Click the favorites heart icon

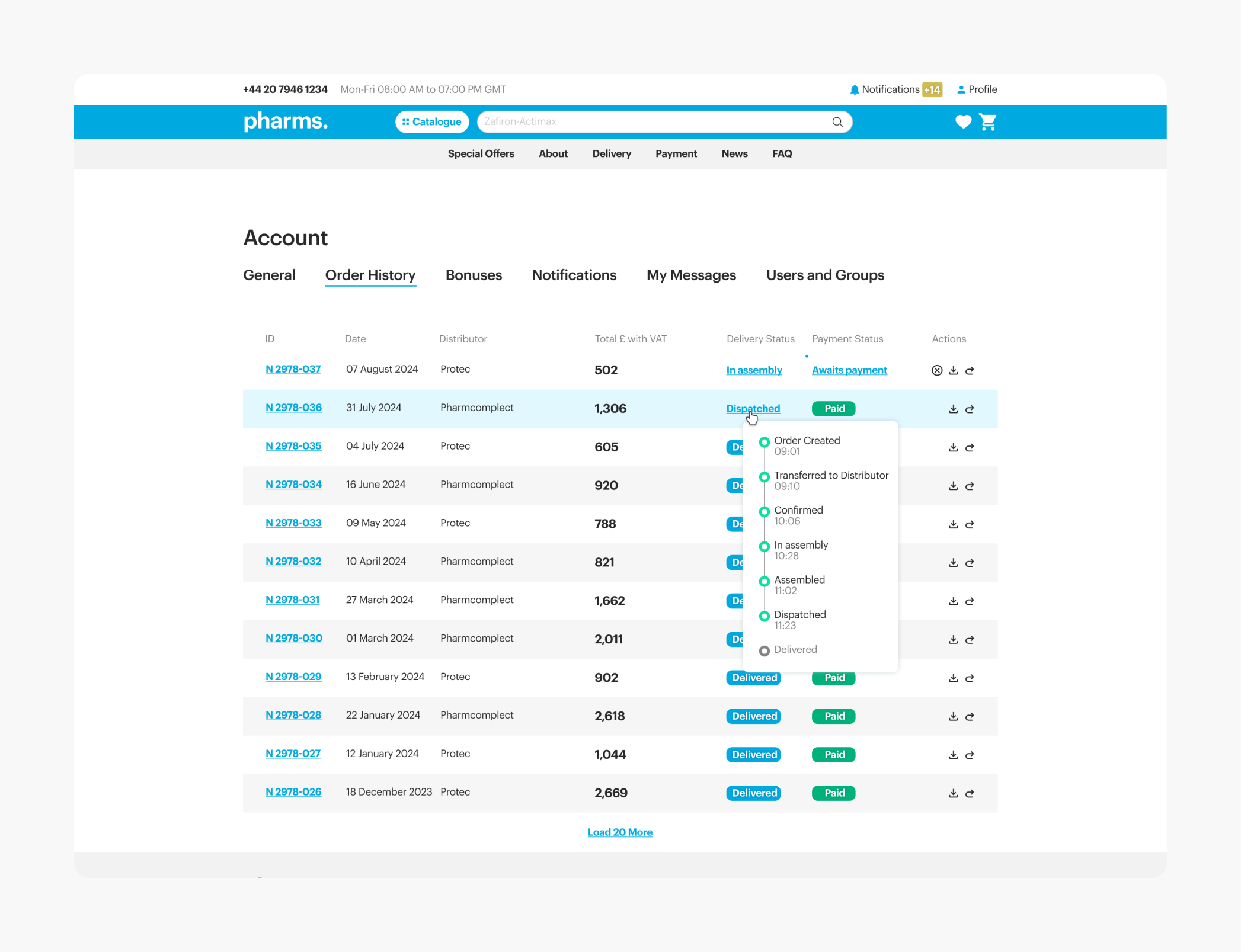tap(963, 121)
